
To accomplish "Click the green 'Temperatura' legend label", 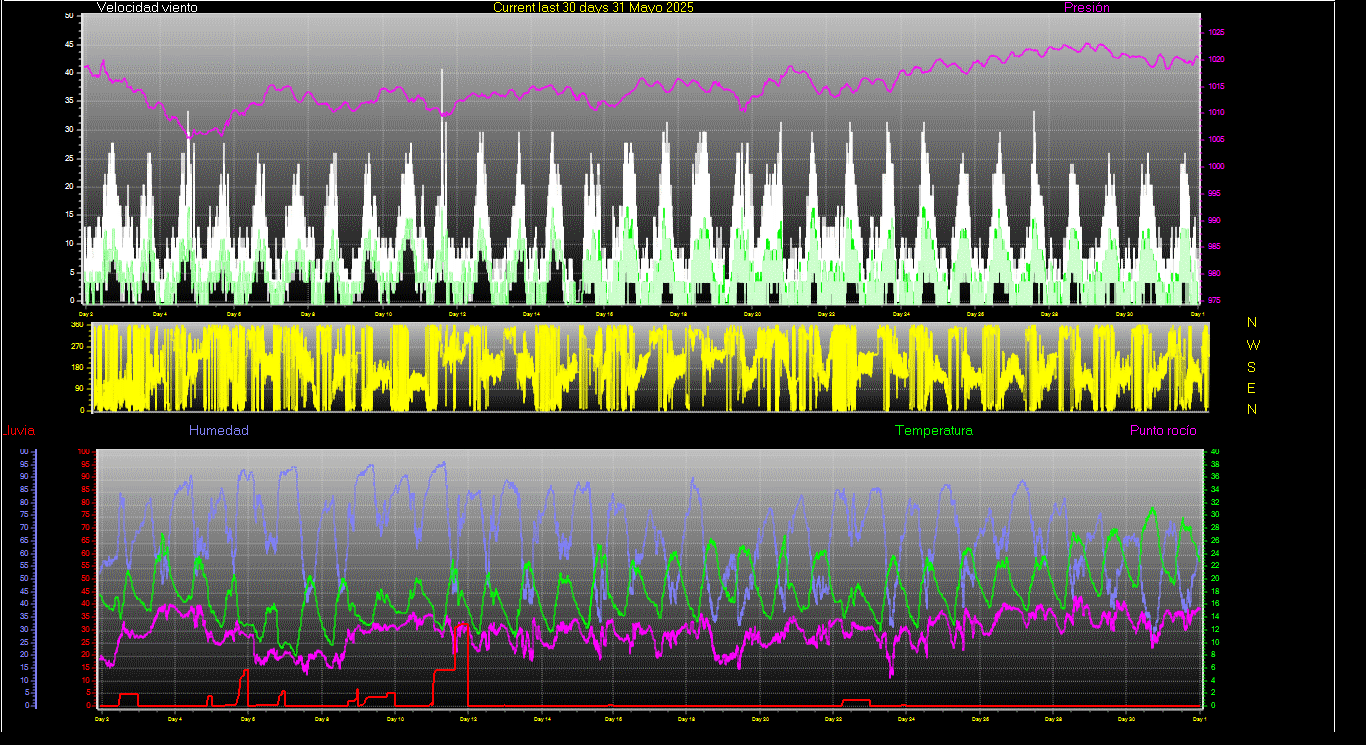I will pos(933,431).
